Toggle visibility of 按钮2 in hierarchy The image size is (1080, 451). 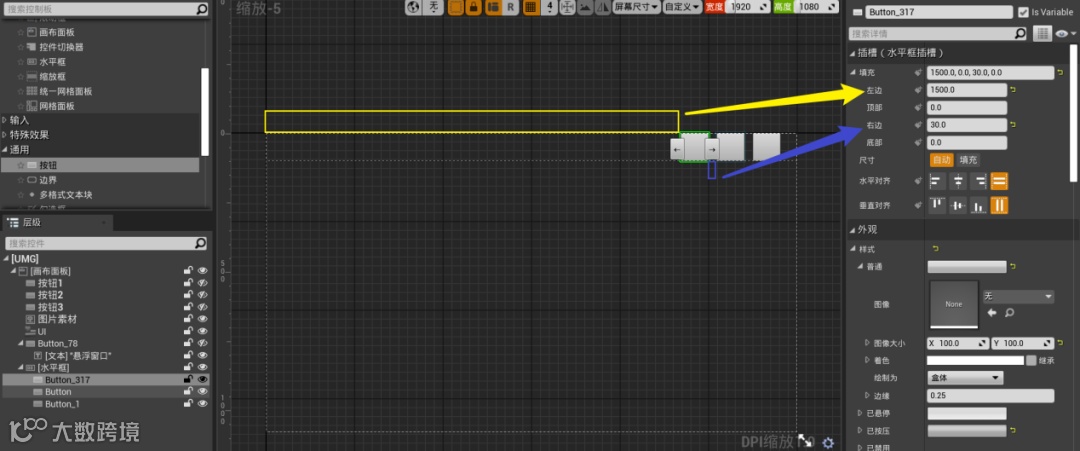202,295
